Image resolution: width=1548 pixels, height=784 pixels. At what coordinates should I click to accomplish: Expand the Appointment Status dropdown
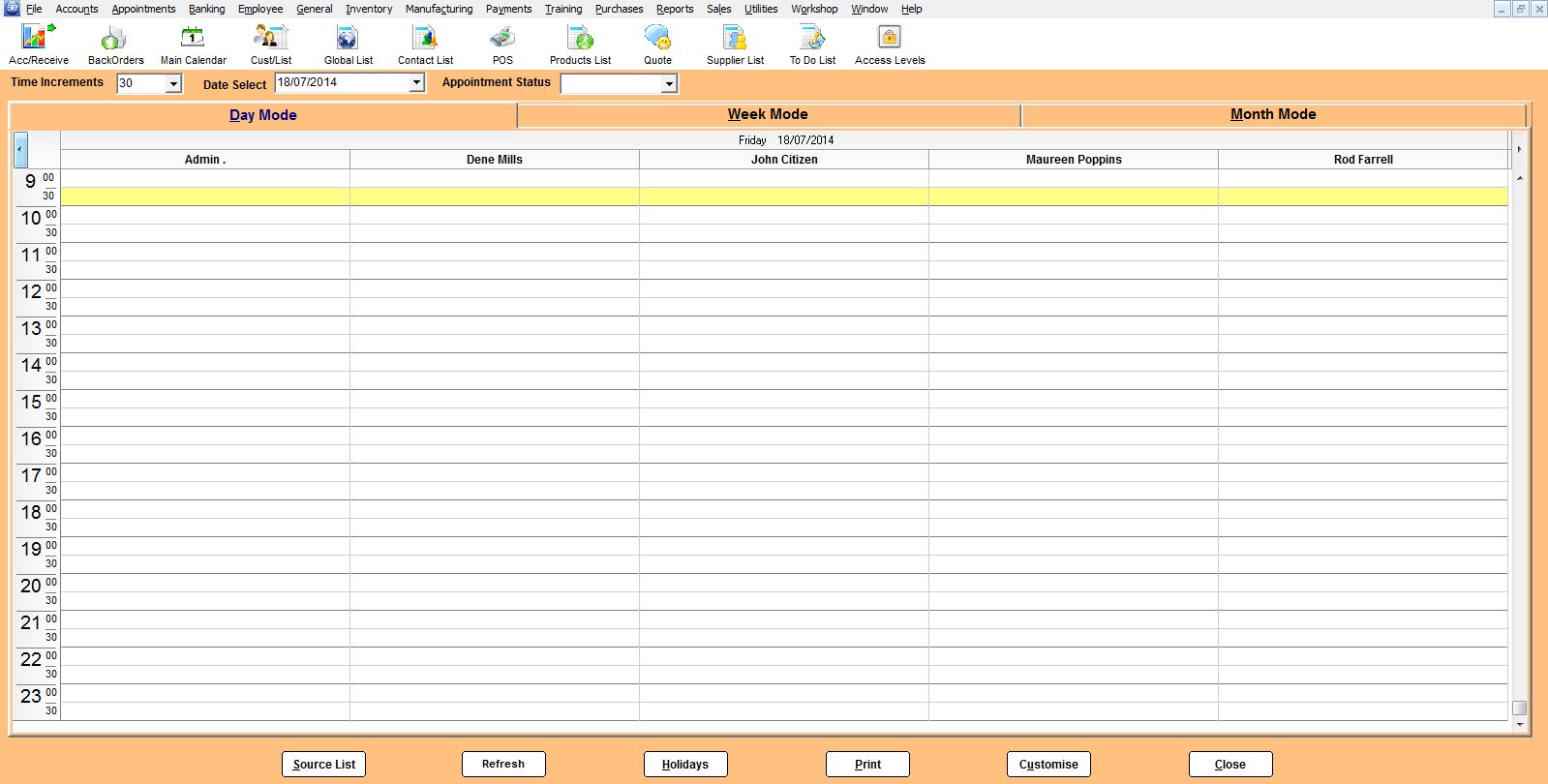pyautogui.click(x=668, y=84)
